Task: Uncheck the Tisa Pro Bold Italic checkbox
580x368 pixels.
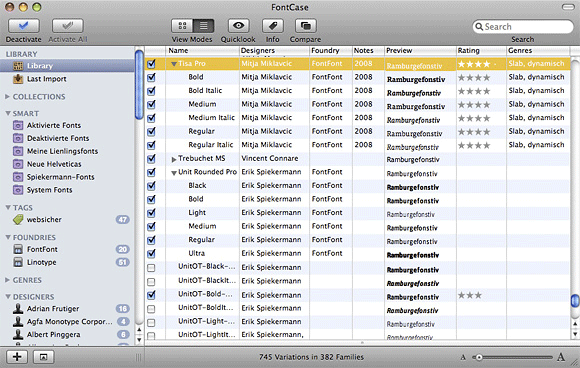Action: click(151, 91)
